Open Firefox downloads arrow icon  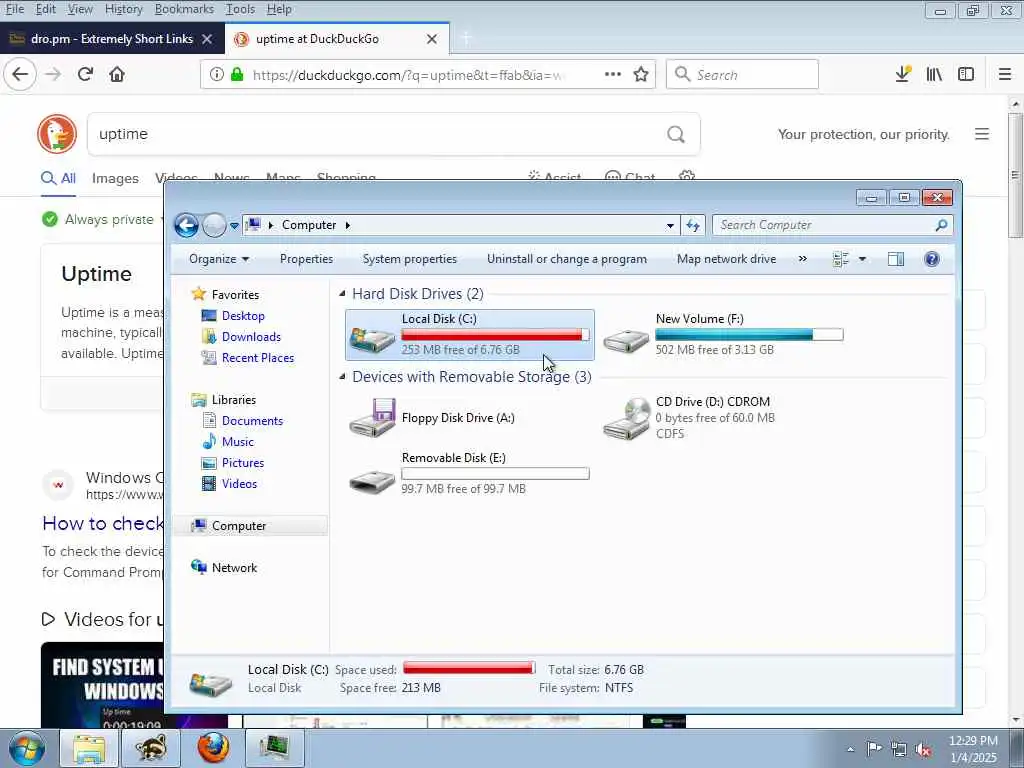(903, 74)
